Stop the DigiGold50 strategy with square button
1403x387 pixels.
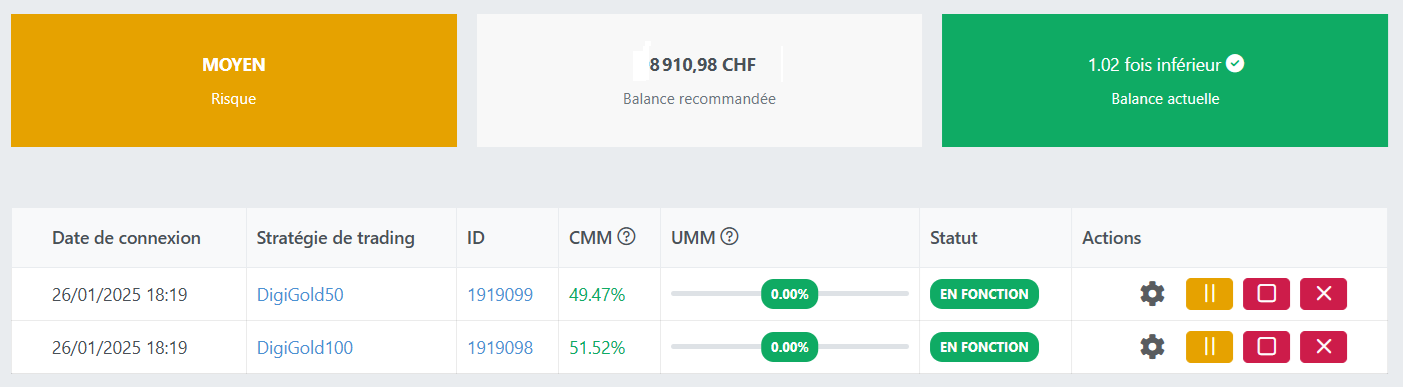(1266, 294)
